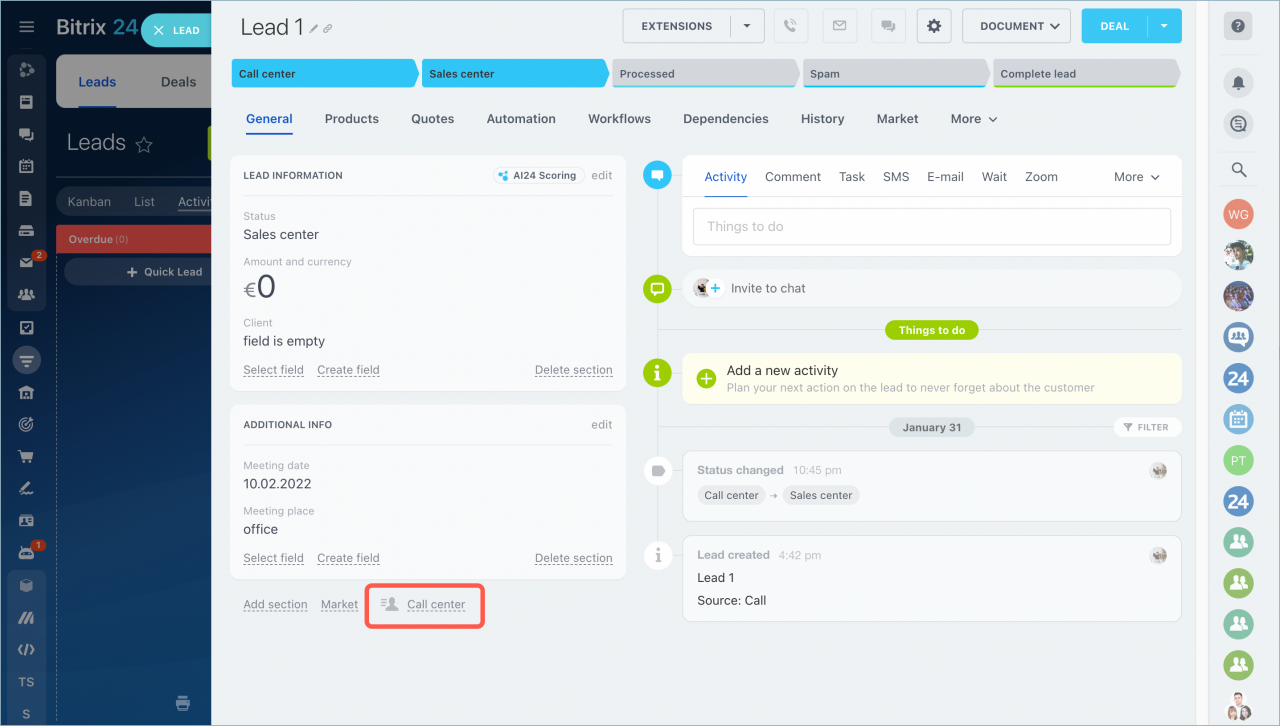Click Create field under Lead Information
Viewport: 1280px width, 726px height.
(348, 370)
